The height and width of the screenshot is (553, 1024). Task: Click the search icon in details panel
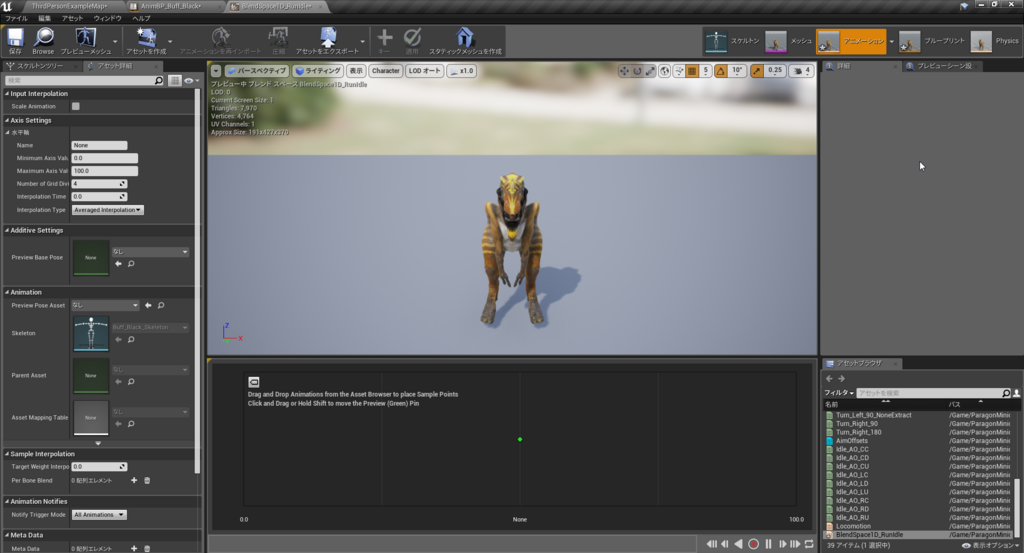coord(159,80)
